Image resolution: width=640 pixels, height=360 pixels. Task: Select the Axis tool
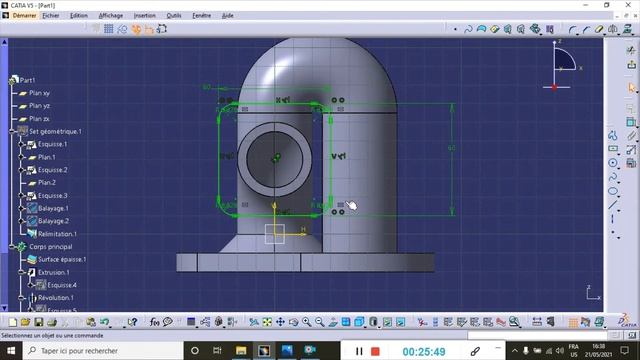pyautogui.click(x=612, y=219)
